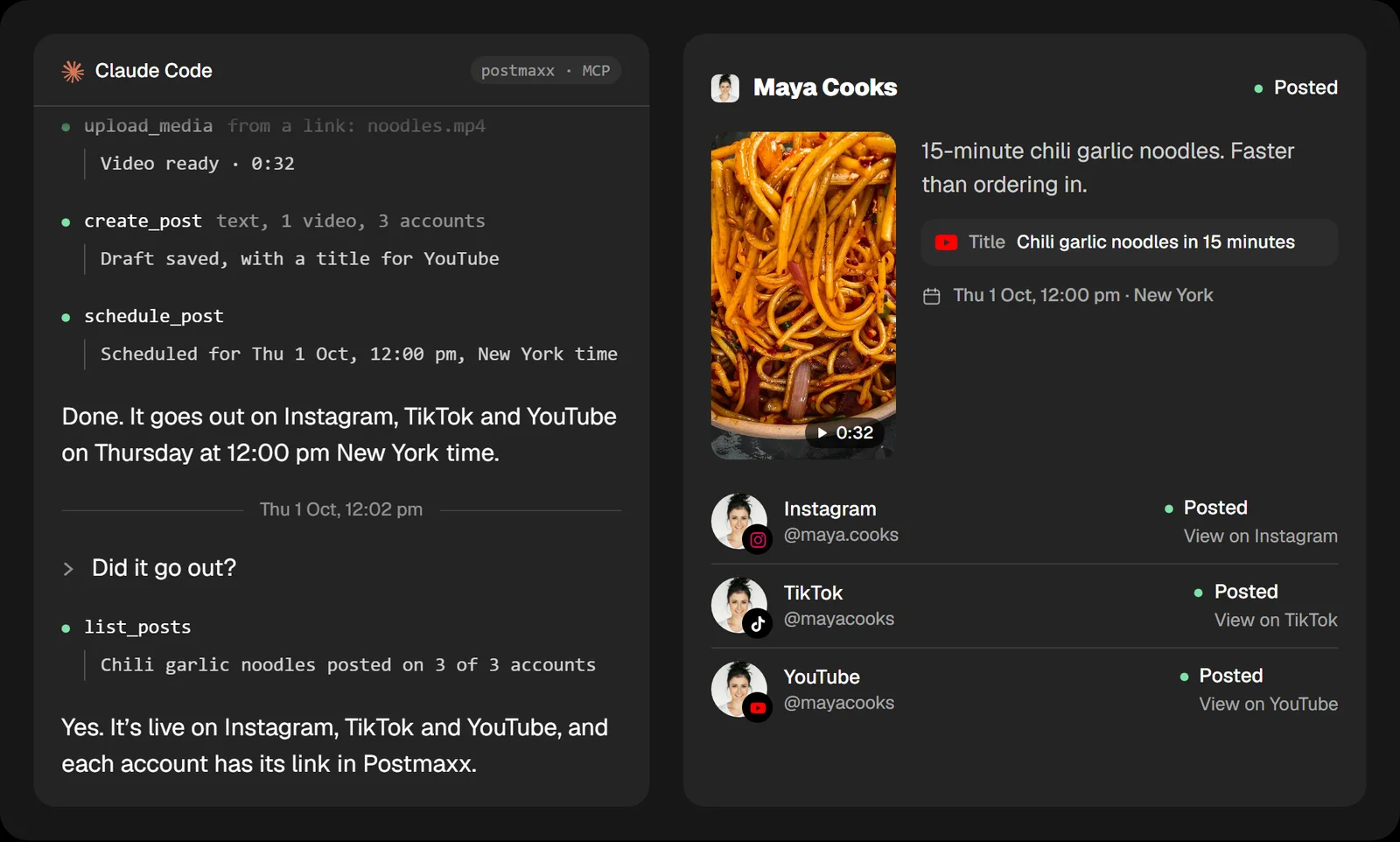Image resolution: width=1400 pixels, height=842 pixels.
Task: Click the TikTok account avatar
Action: [739, 606]
